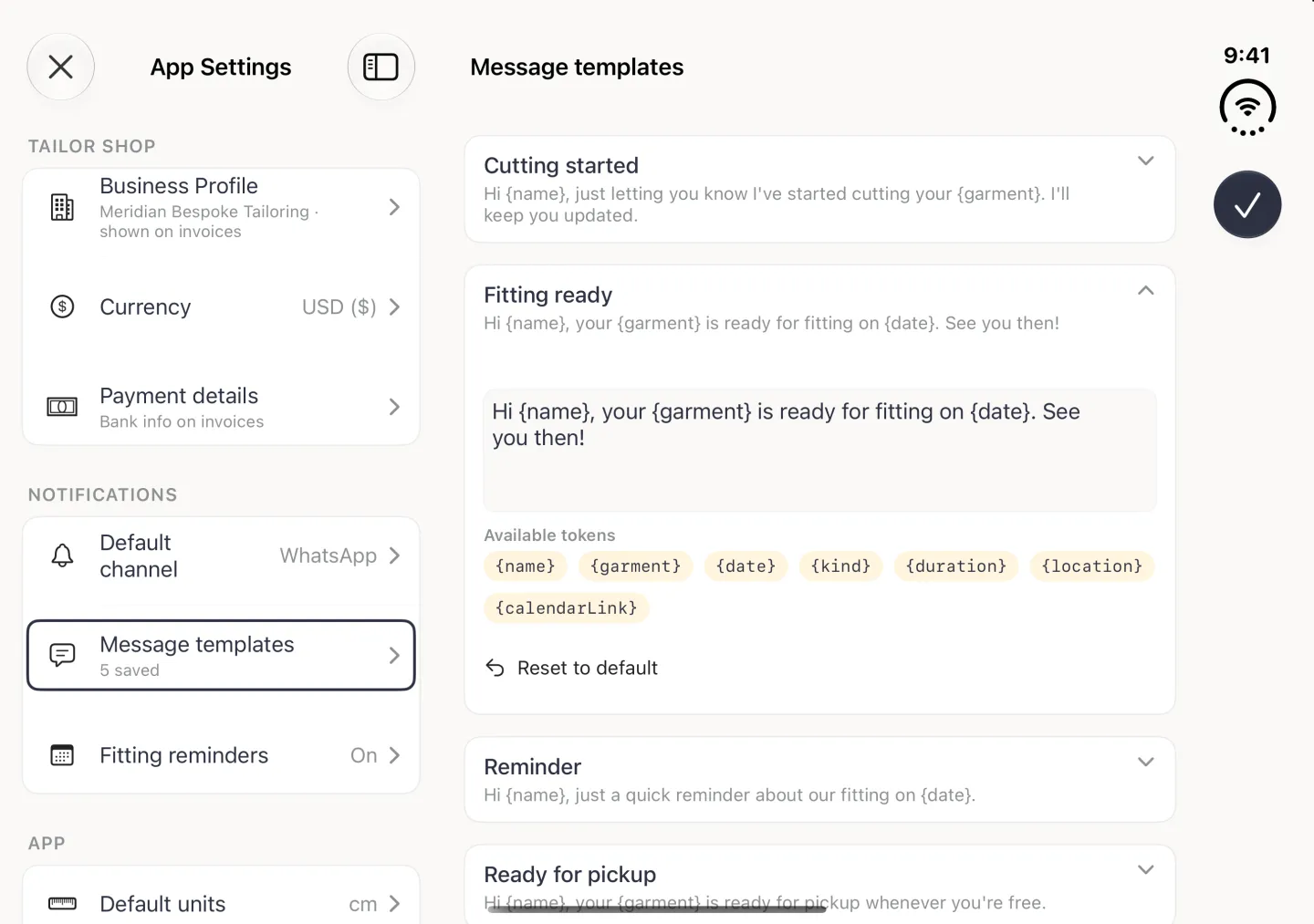
Task: Expand the Cutting started template
Action: (x=1146, y=161)
